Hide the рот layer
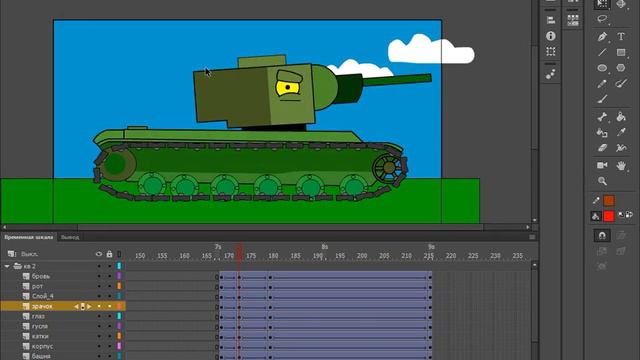Image resolution: width=640 pixels, height=360 pixels. tap(99, 287)
